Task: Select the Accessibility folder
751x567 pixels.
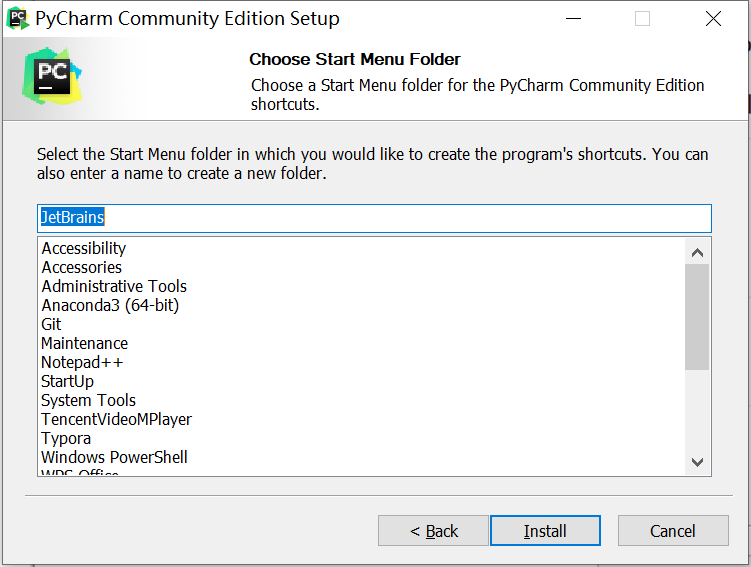Action: (84, 248)
